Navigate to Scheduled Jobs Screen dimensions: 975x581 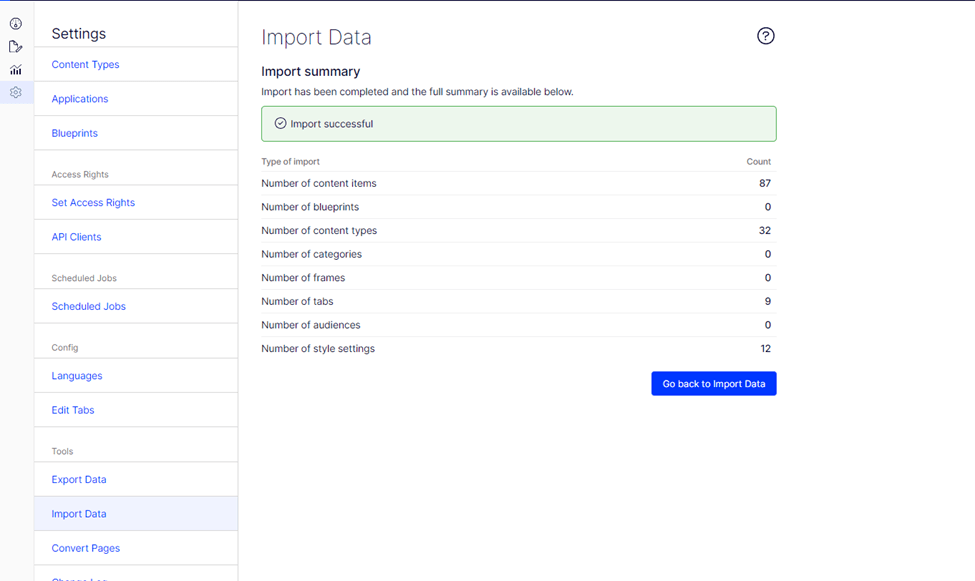pos(89,307)
